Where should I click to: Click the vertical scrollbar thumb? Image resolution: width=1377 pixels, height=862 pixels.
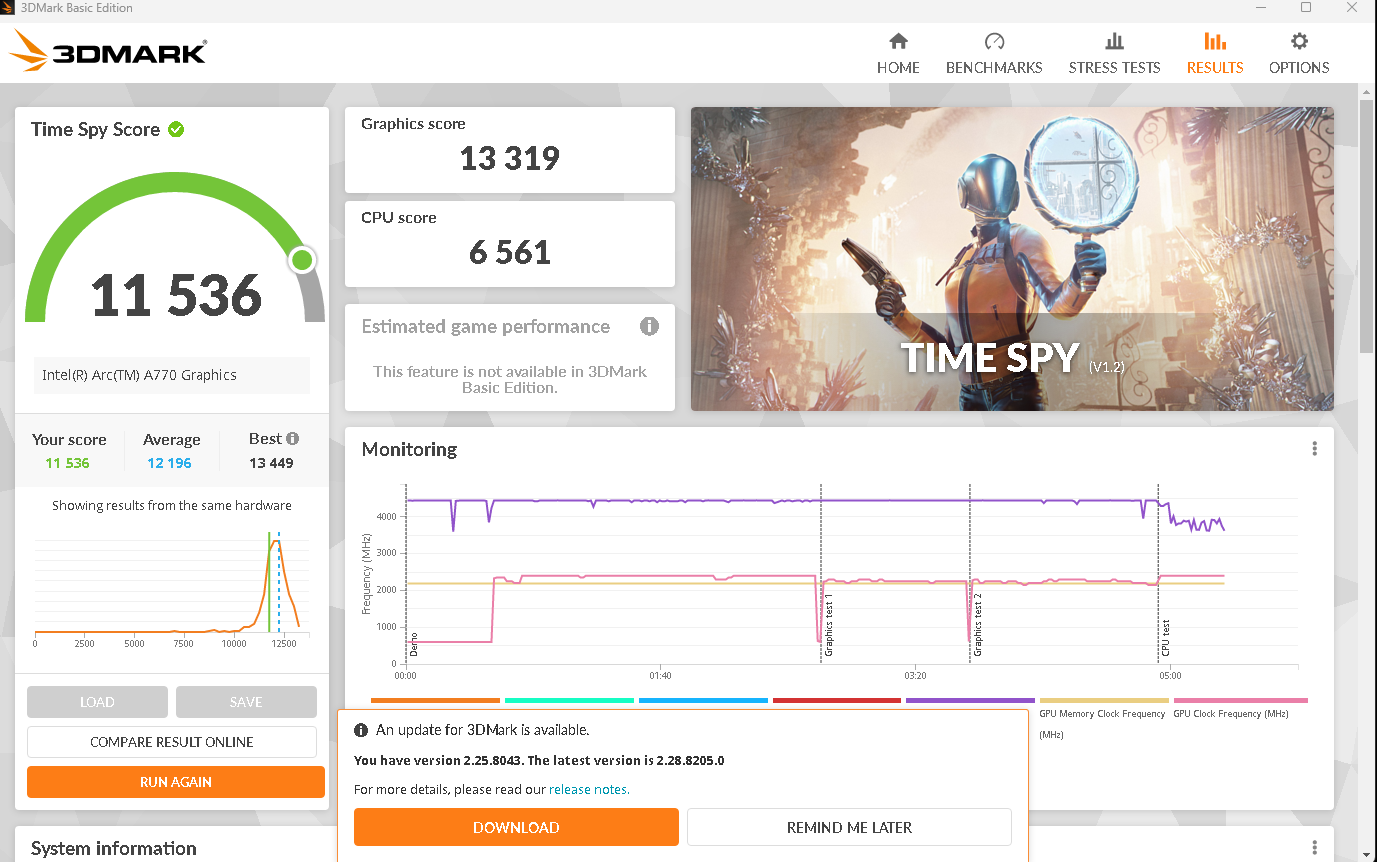point(1367,225)
